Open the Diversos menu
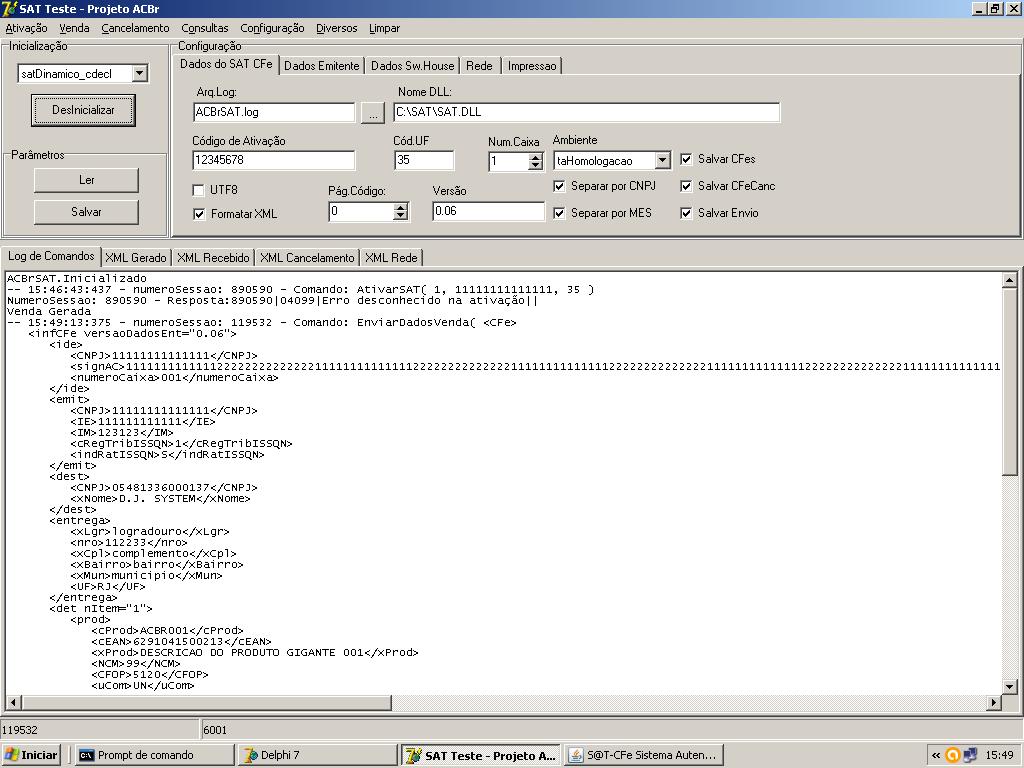The width and height of the screenshot is (1024, 768). coord(336,28)
